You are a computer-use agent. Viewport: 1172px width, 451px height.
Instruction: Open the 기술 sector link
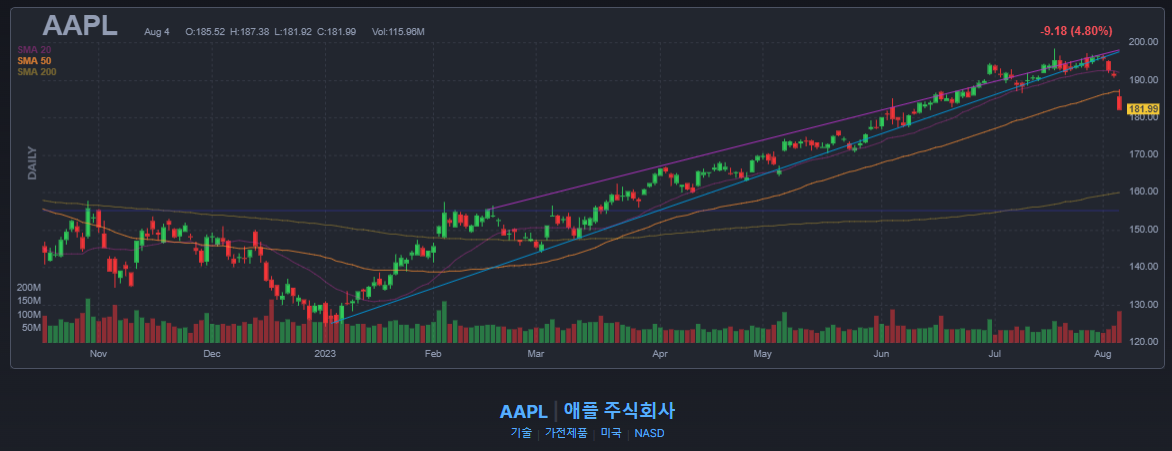click(x=521, y=433)
